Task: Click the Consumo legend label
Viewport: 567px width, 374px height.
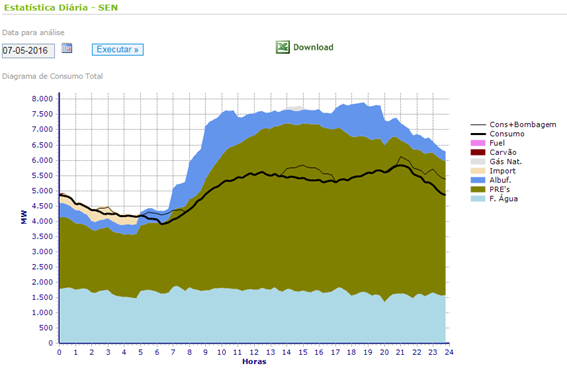Action: (507, 134)
